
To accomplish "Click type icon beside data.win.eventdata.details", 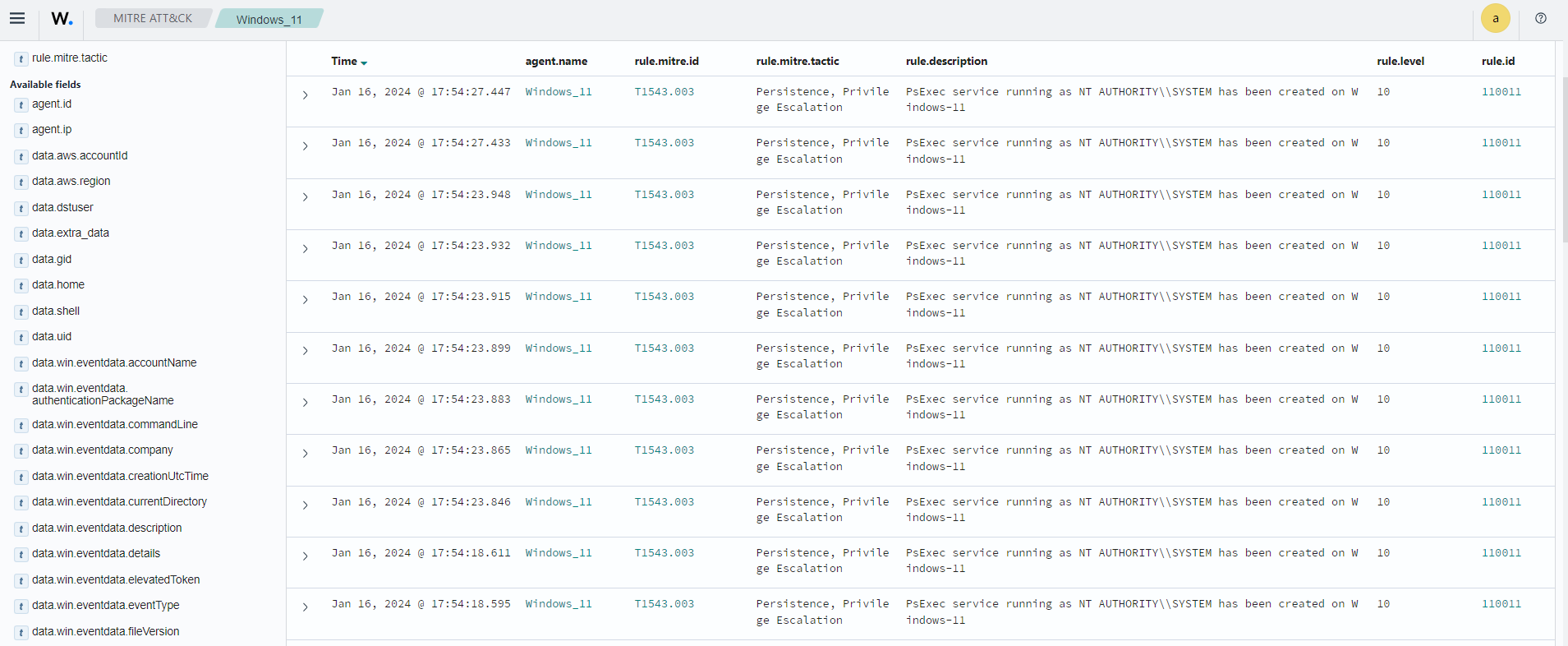I will (x=21, y=554).
